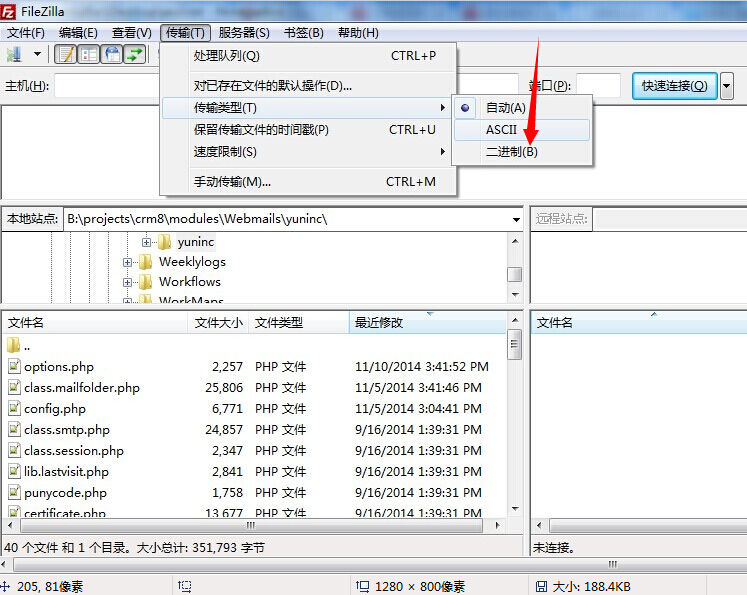Select config.php file row
The height and width of the screenshot is (595, 747).
point(253,408)
